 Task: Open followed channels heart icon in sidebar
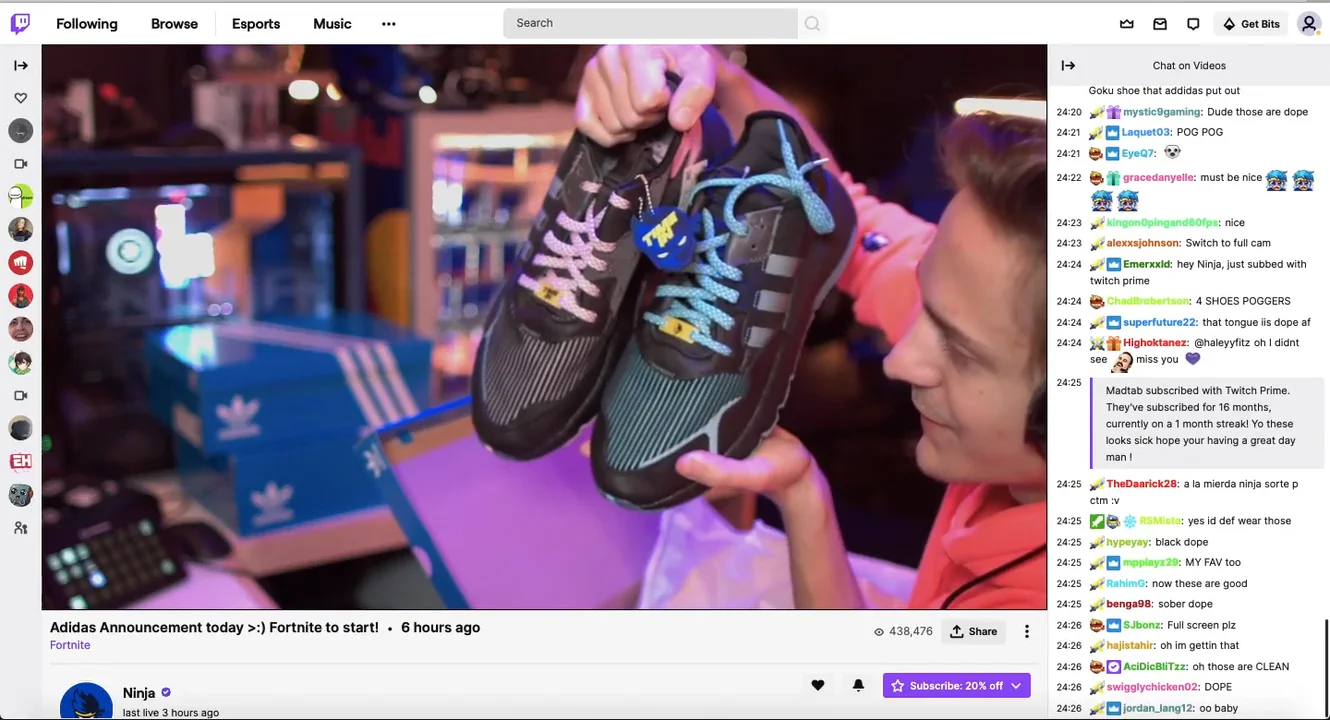pos(20,98)
